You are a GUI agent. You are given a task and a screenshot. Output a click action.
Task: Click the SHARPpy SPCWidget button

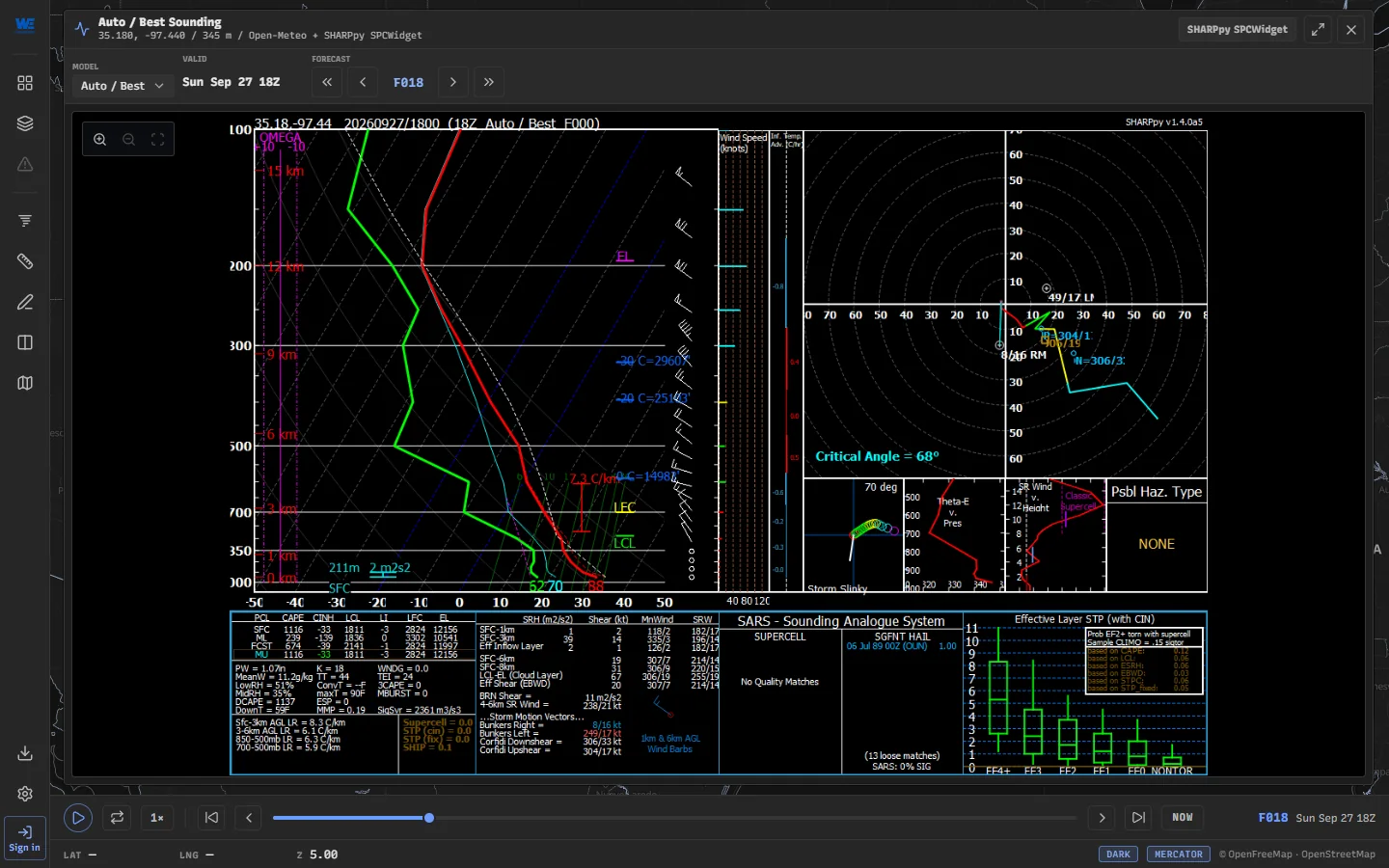coord(1238,30)
